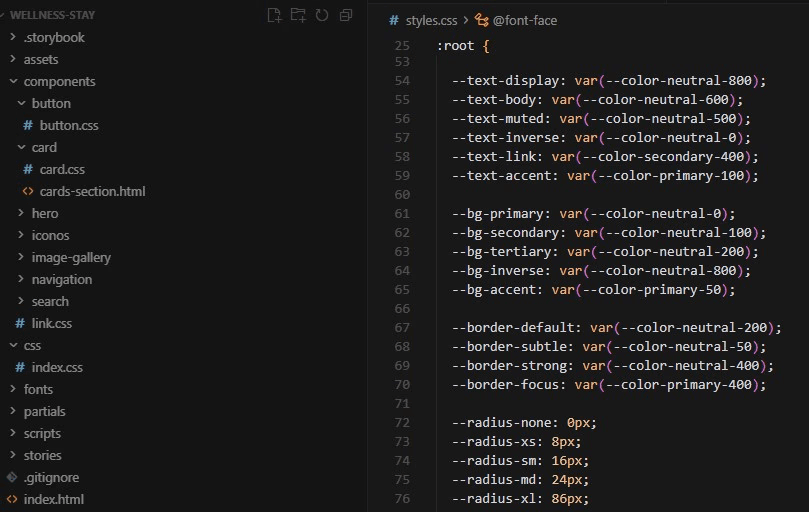Click the CSS hash icon beside index.css
This screenshot has height=512, width=809.
(20, 367)
